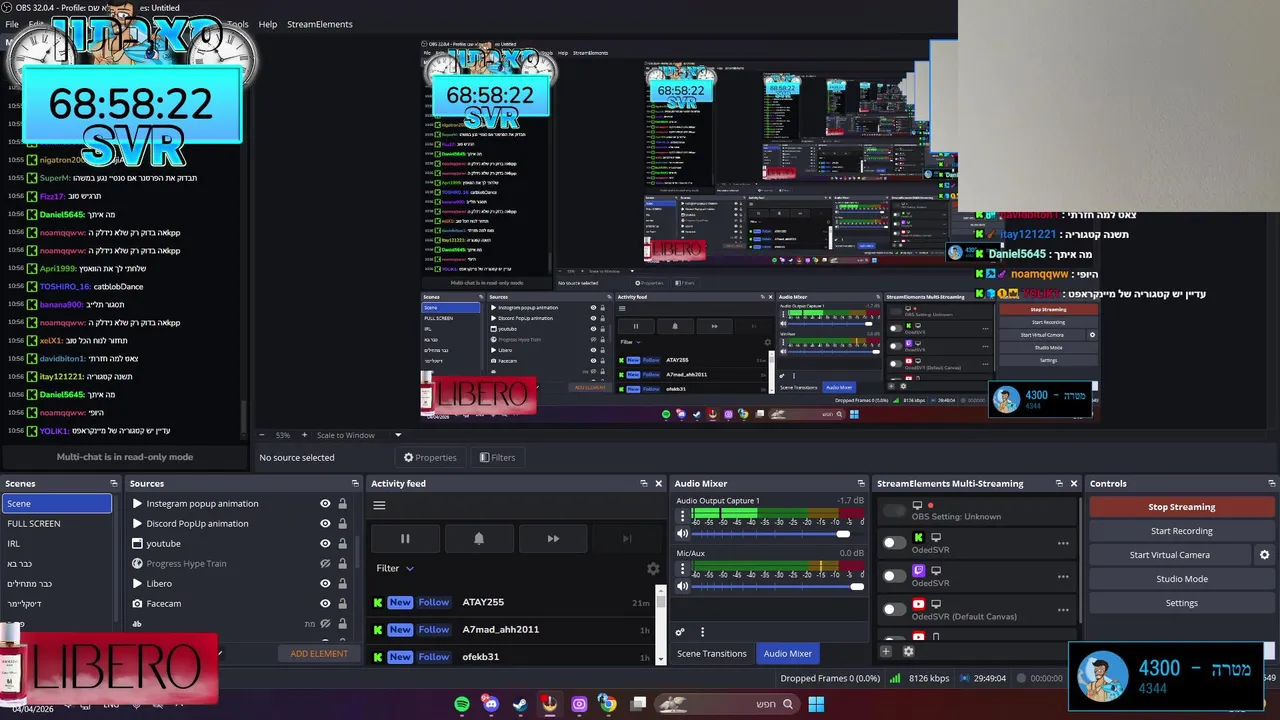Open preview scale dropdown arrow
The width and height of the screenshot is (1280, 720).
(397, 435)
